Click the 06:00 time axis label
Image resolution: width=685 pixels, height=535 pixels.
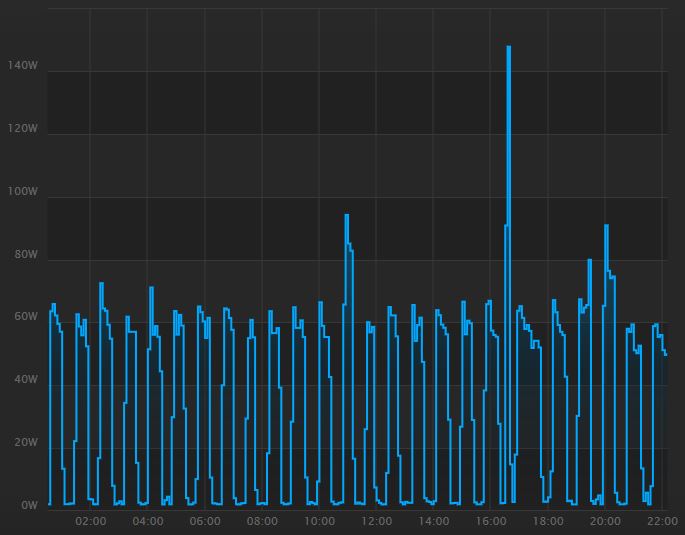[x=205, y=521]
